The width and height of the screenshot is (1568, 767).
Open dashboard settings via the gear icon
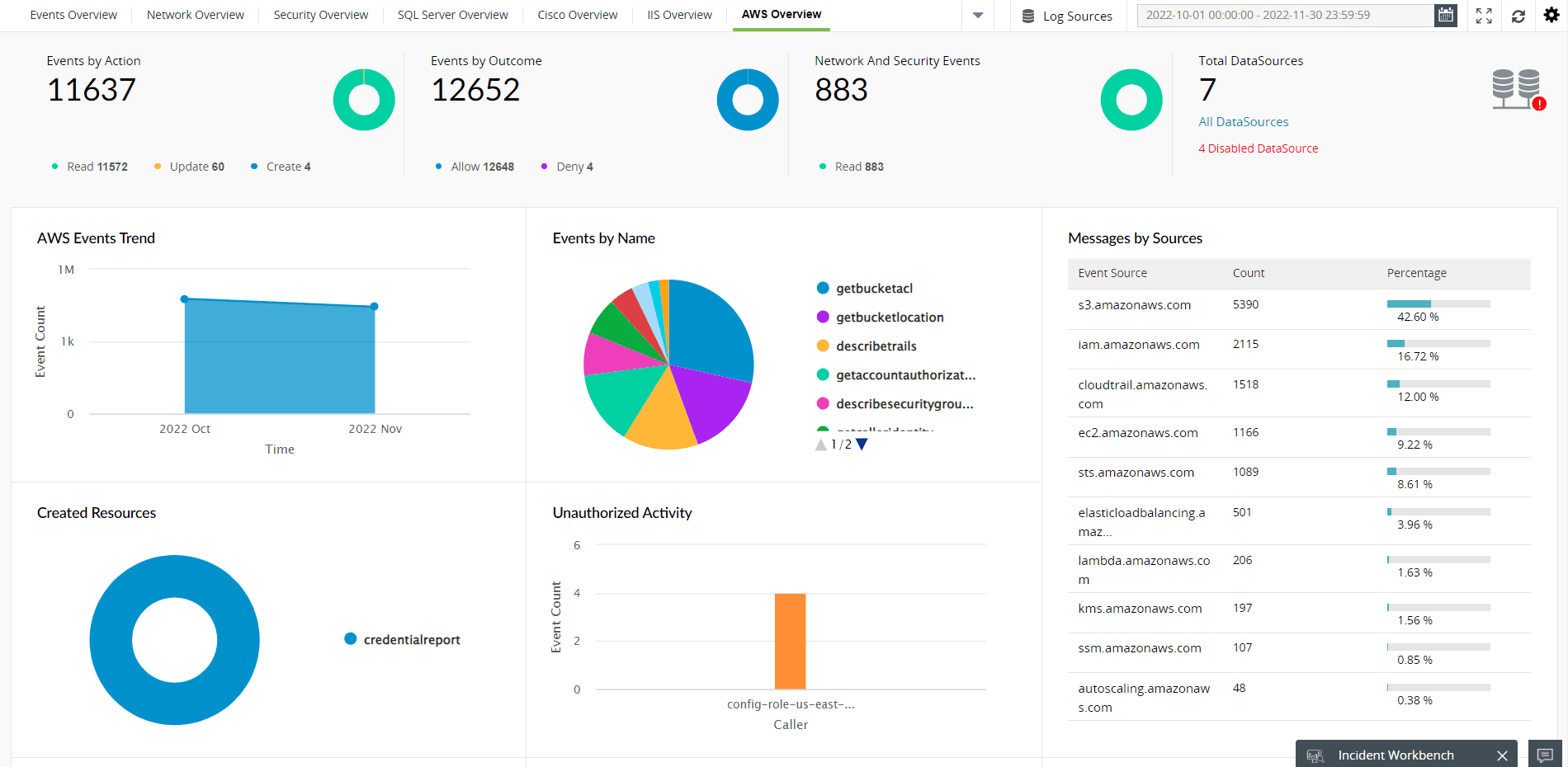coord(1552,15)
